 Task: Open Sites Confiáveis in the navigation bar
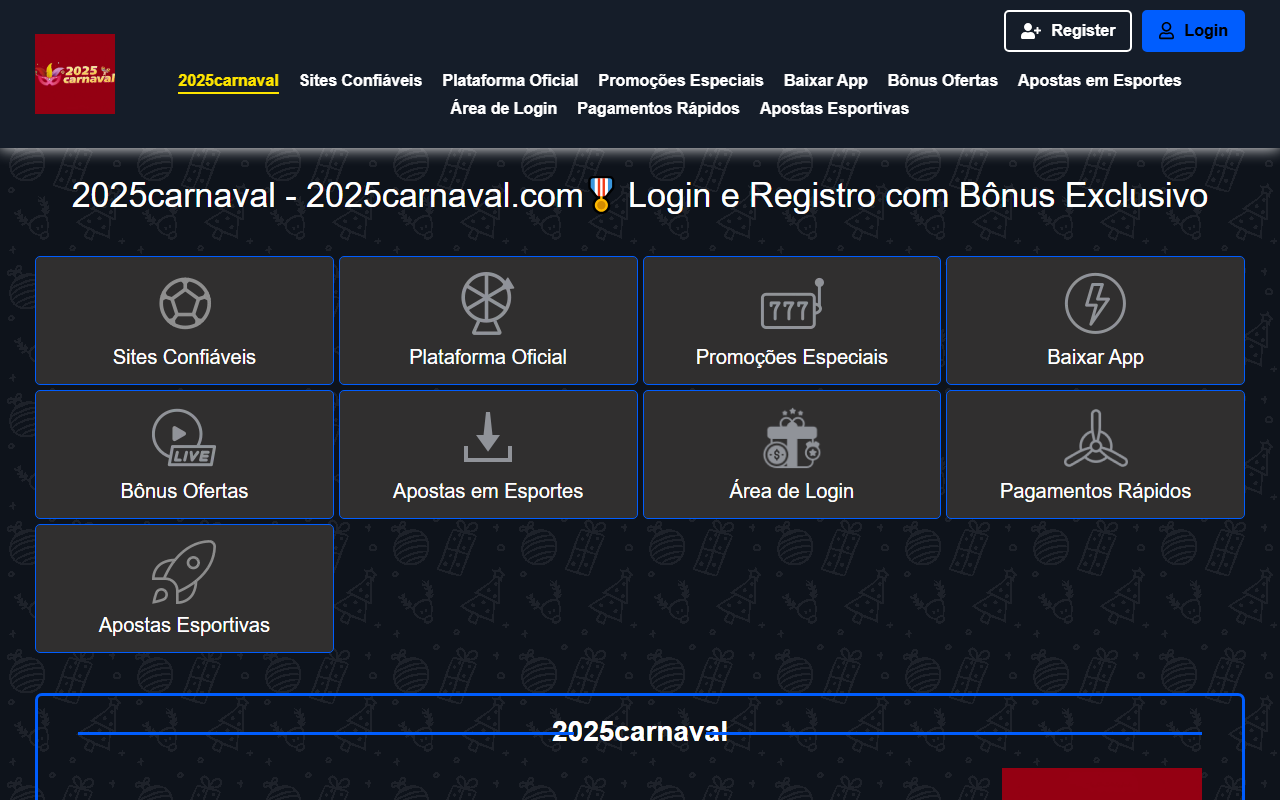[x=361, y=80]
